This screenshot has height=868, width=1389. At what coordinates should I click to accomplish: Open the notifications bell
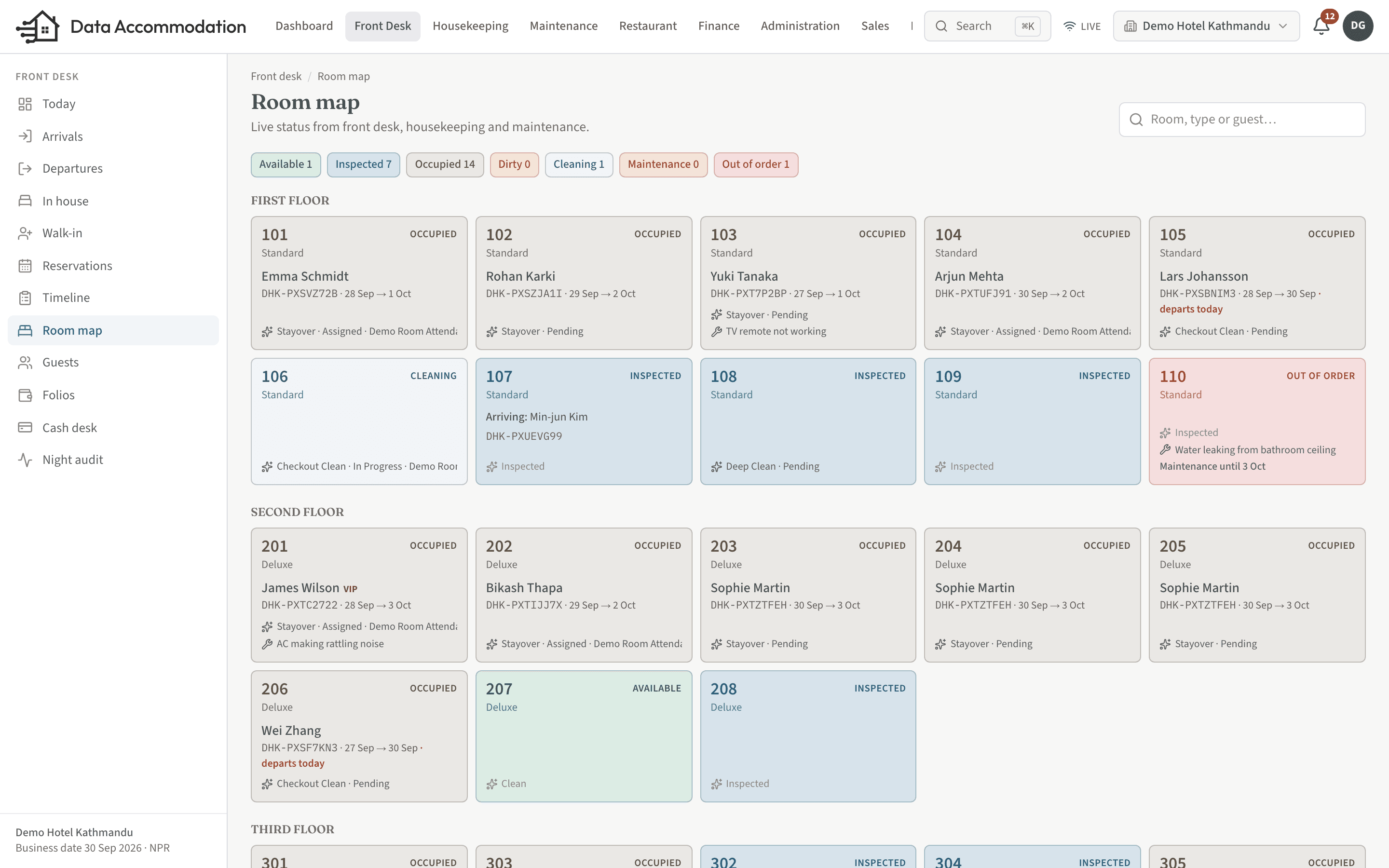click(x=1321, y=26)
